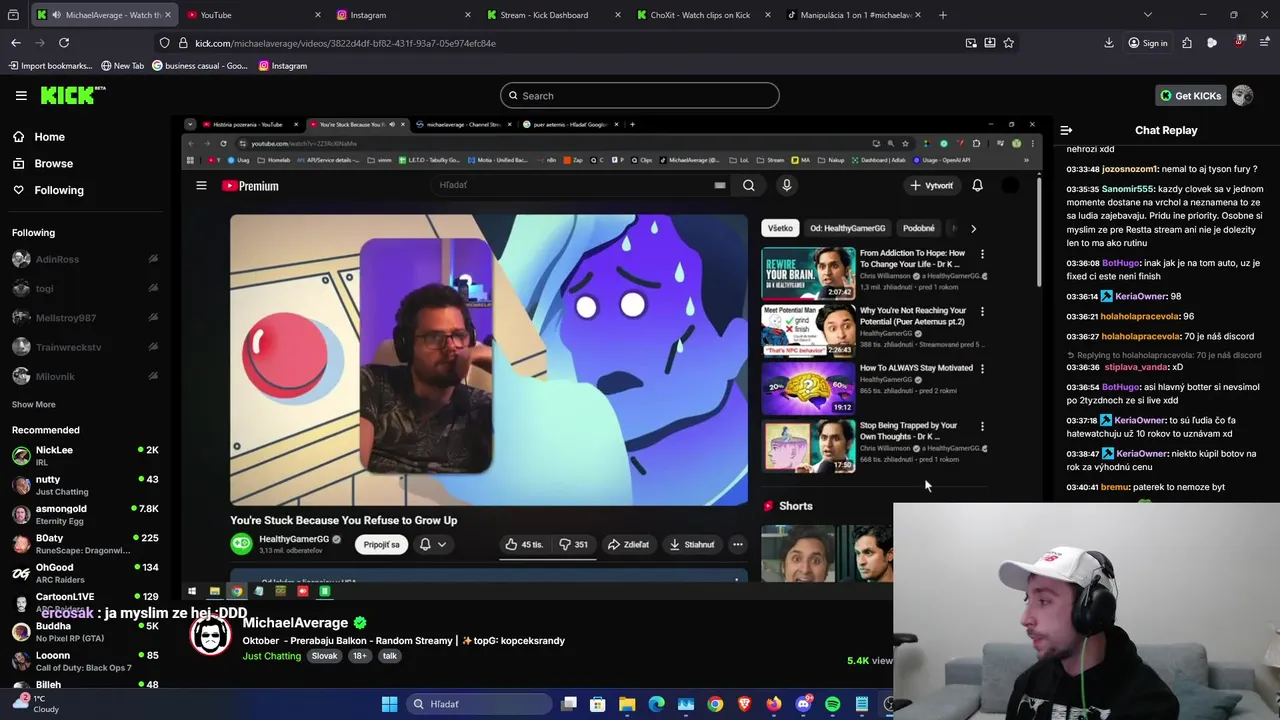Open Instagram bookmark in bookmarks bar
Screen dimensions: 1280x720
tap(282, 66)
